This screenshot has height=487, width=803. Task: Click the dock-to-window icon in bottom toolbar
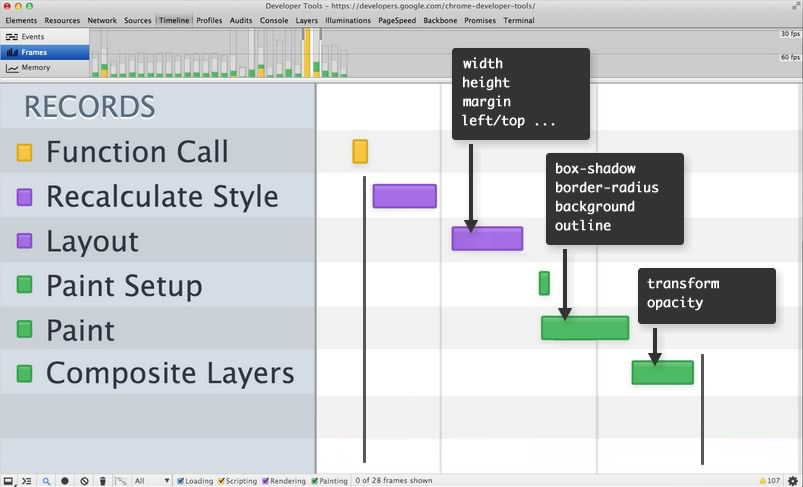point(8,481)
